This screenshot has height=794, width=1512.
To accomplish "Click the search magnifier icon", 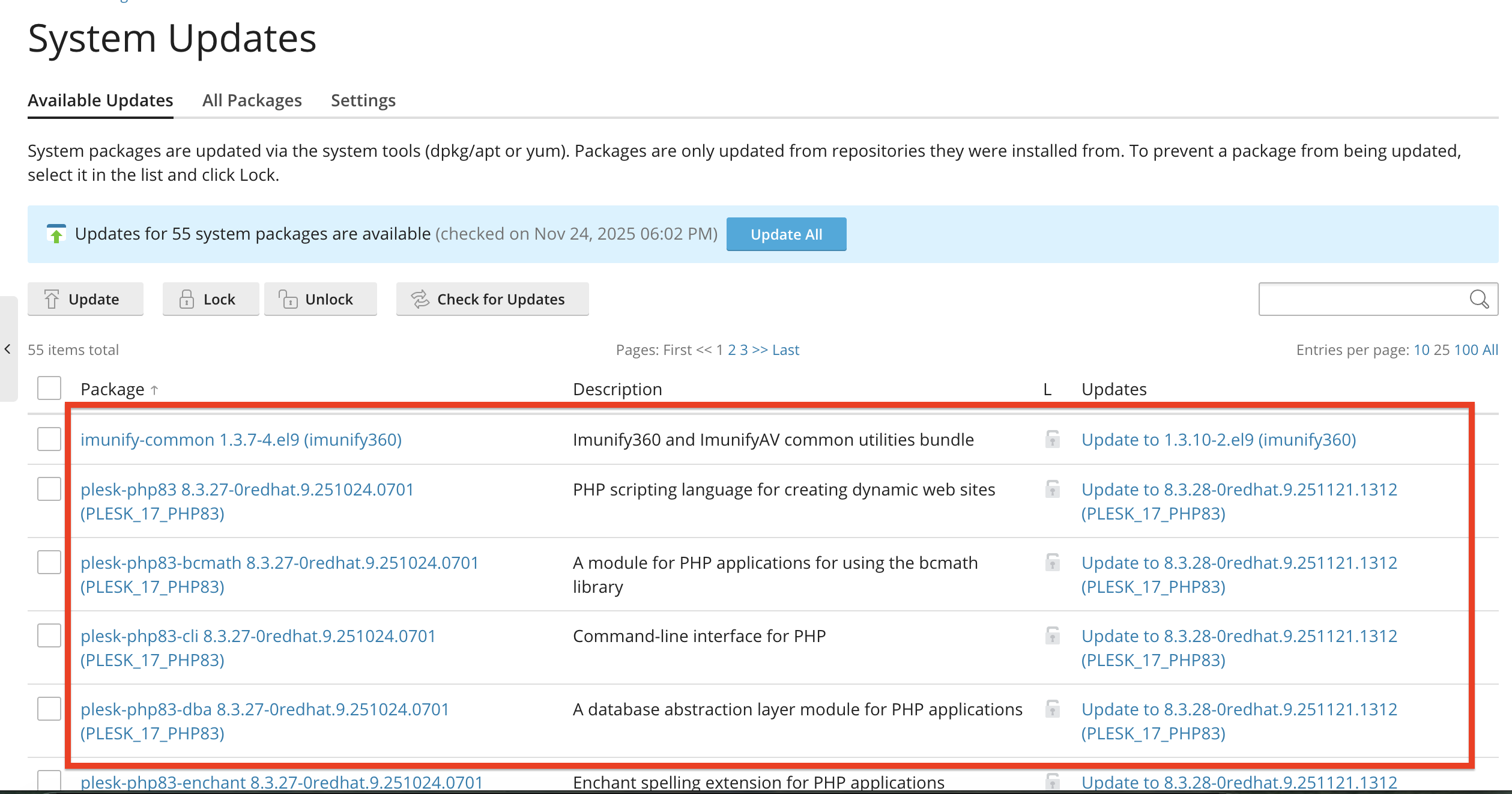I will coord(1479,299).
